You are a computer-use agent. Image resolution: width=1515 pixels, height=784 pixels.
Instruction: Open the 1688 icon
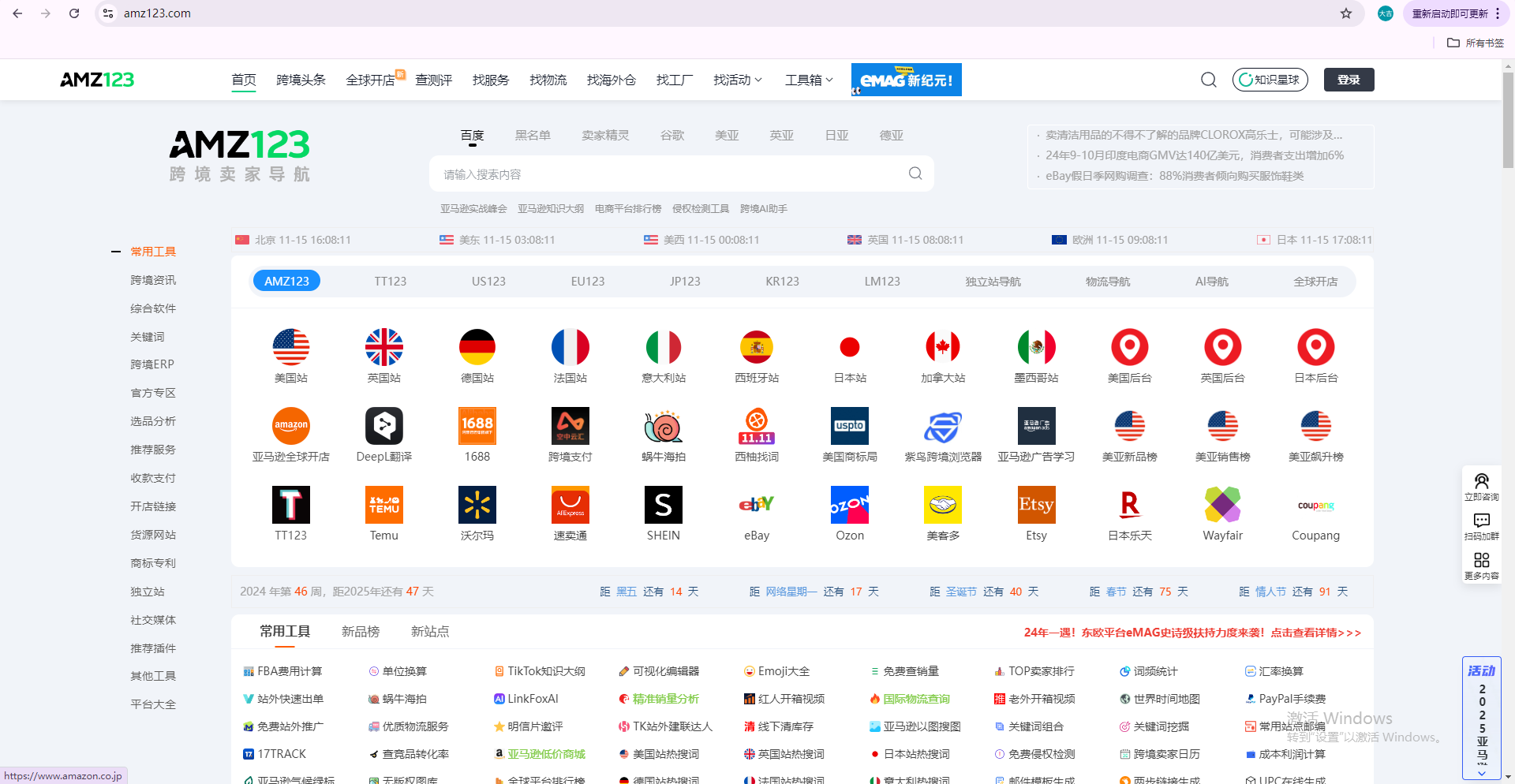[x=477, y=426]
